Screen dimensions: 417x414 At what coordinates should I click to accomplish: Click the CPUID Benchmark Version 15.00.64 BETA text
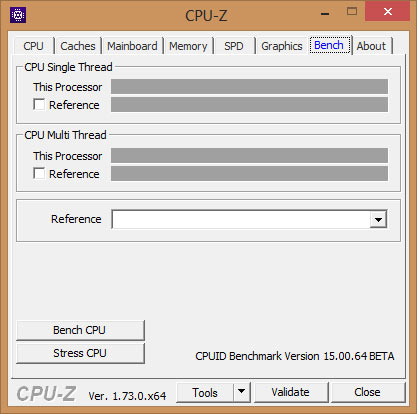pos(295,356)
